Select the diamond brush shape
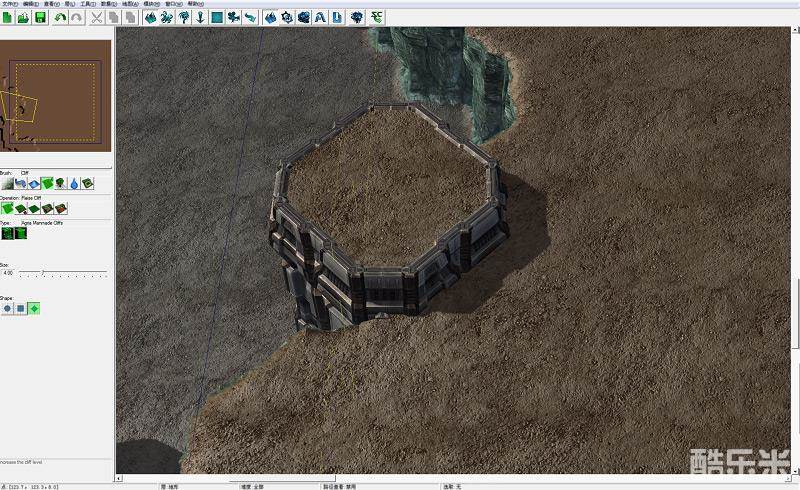This screenshot has height=490, width=800. [34, 308]
